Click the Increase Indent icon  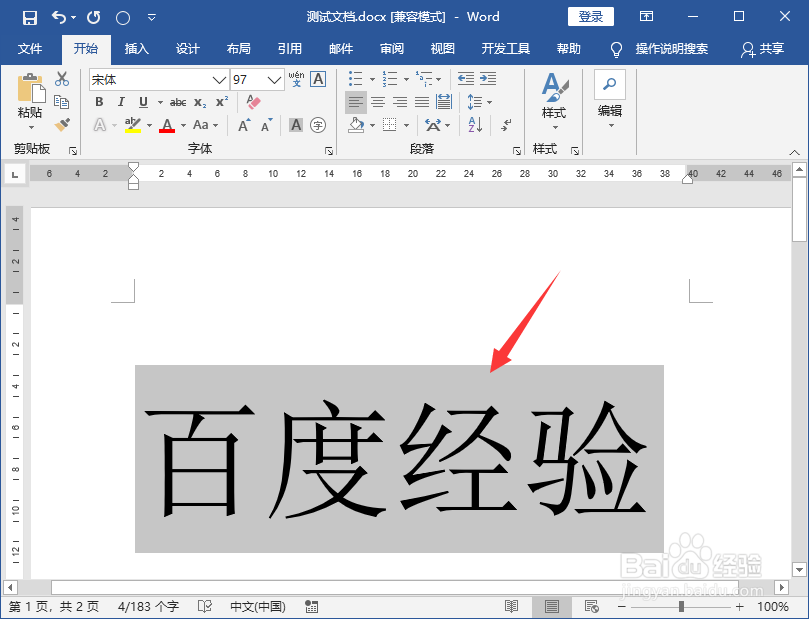coord(488,79)
